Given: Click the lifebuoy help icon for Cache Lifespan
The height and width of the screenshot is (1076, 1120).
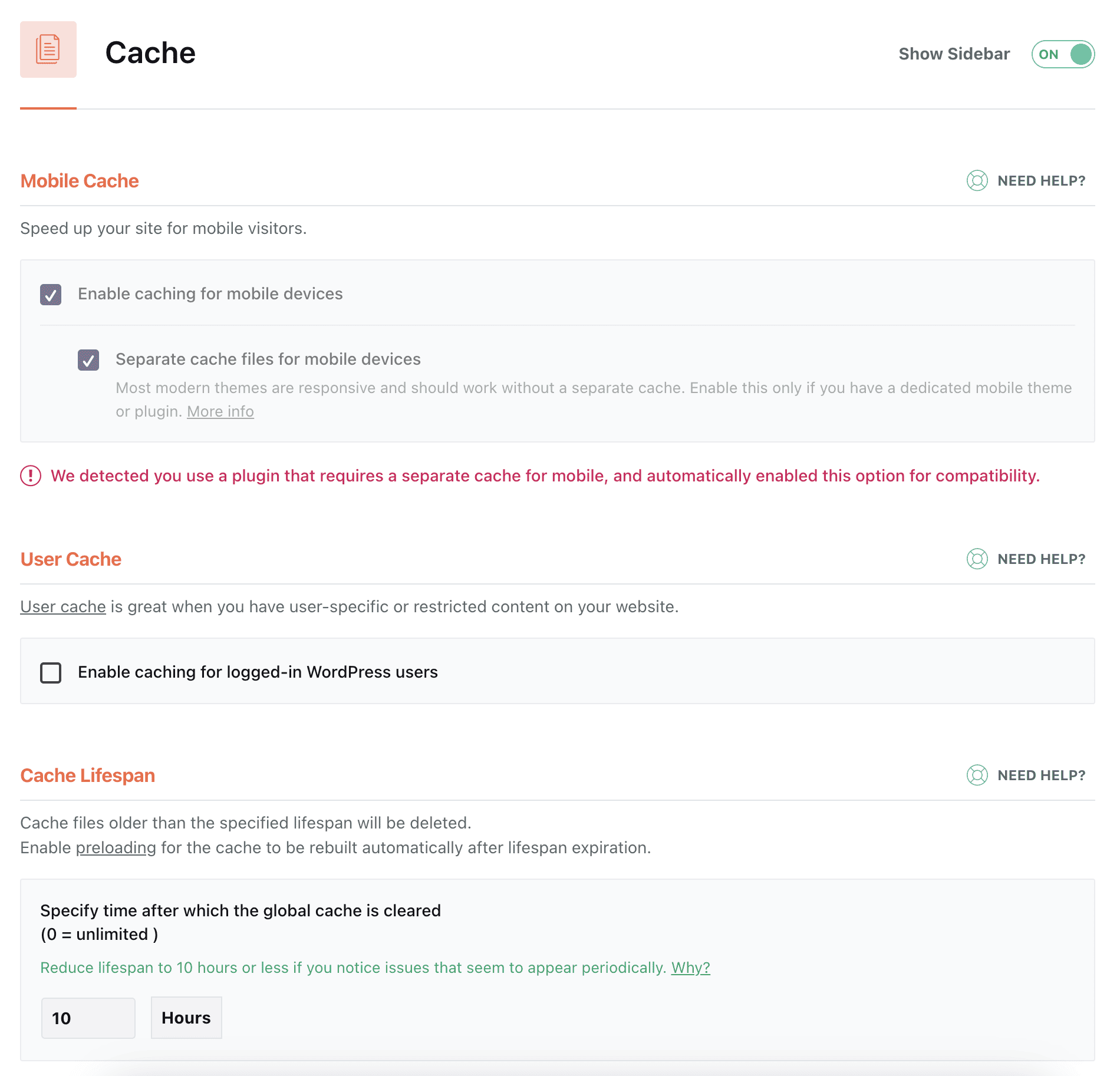Looking at the screenshot, I should point(977,775).
